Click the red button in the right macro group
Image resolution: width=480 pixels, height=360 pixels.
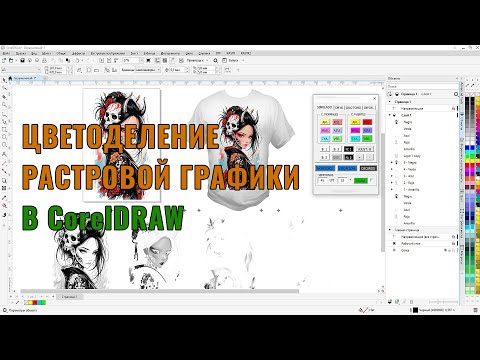click(367, 122)
